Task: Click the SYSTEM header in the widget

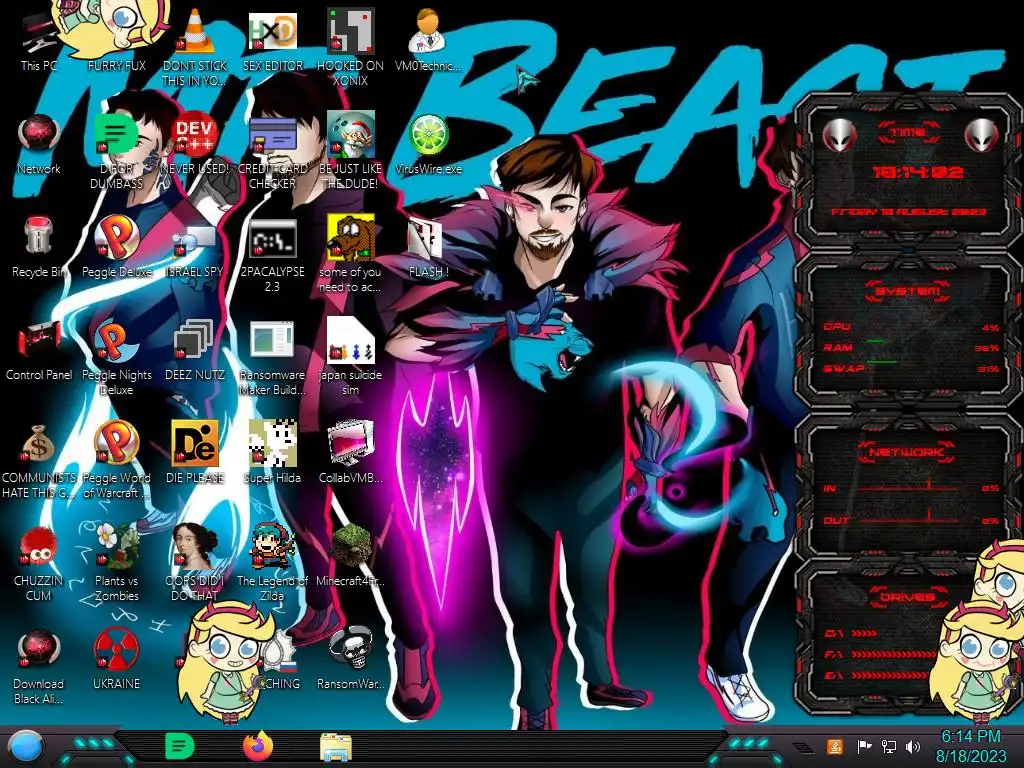Action: coord(908,291)
